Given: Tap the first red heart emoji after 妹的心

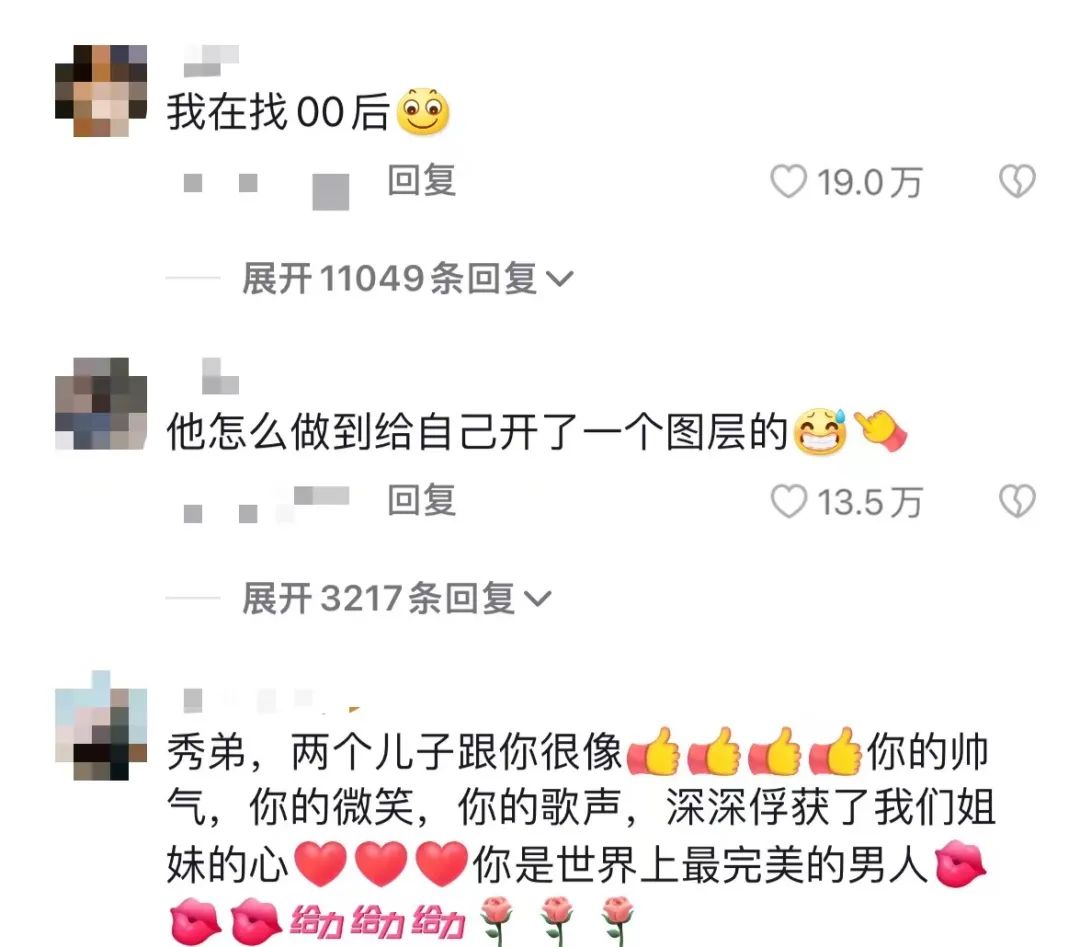Looking at the screenshot, I should point(320,864).
